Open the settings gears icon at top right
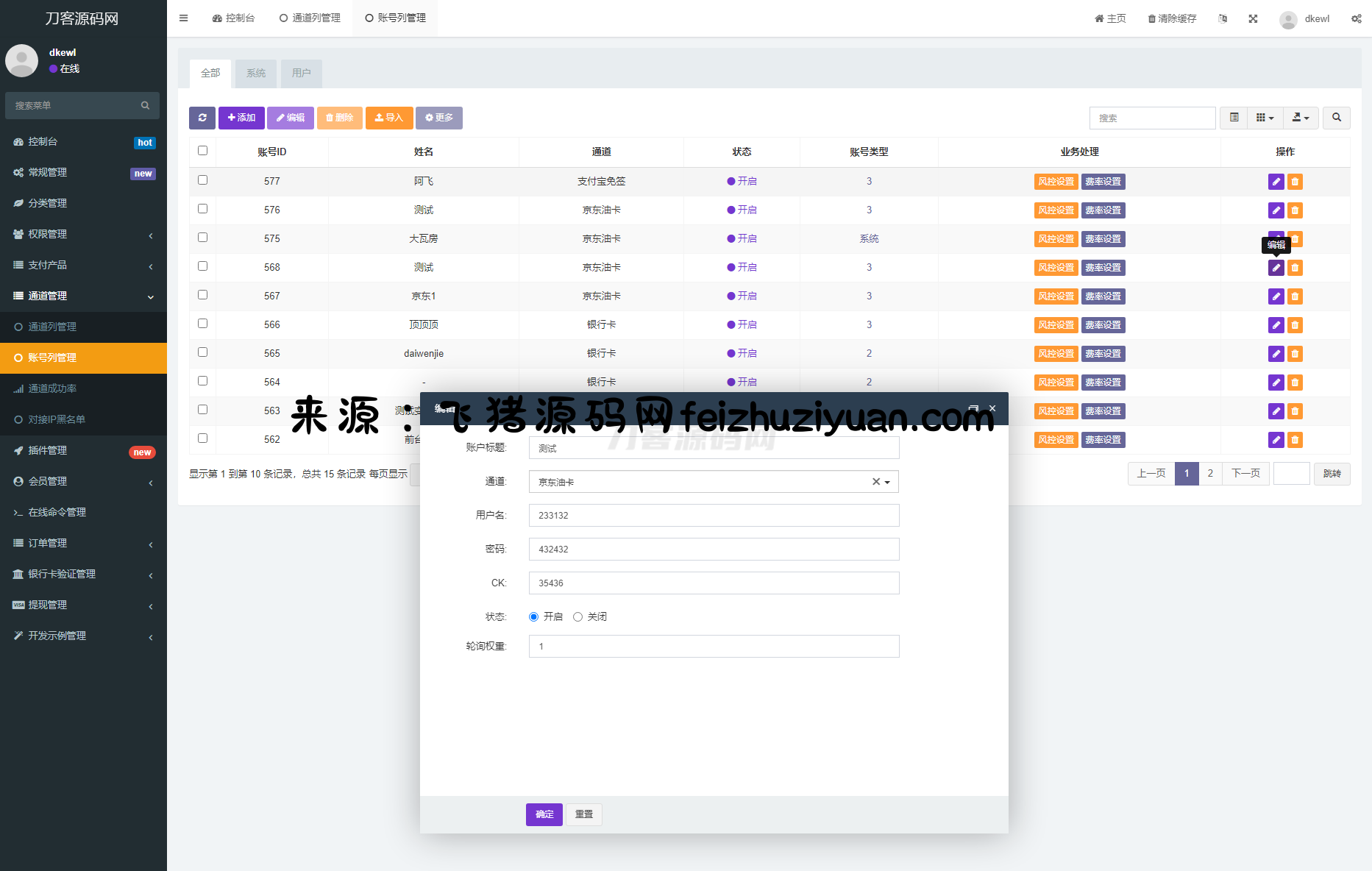This screenshot has height=871, width=1372. pyautogui.click(x=1356, y=18)
